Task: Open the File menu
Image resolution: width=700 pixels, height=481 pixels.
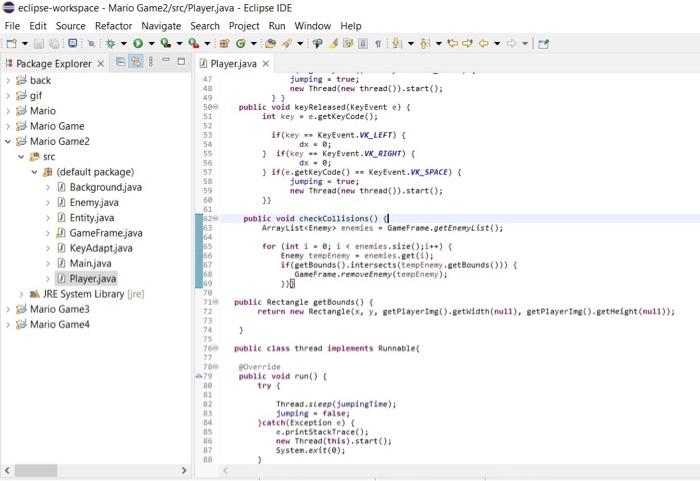Action: pos(12,26)
